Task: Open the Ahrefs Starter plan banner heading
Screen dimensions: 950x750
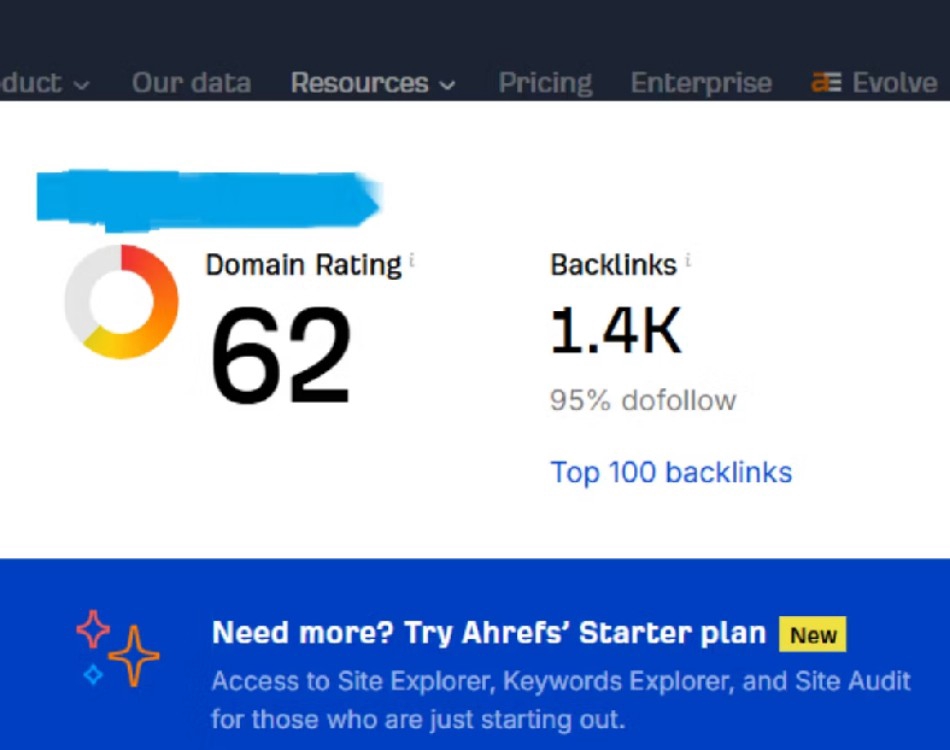Action: coord(489,633)
